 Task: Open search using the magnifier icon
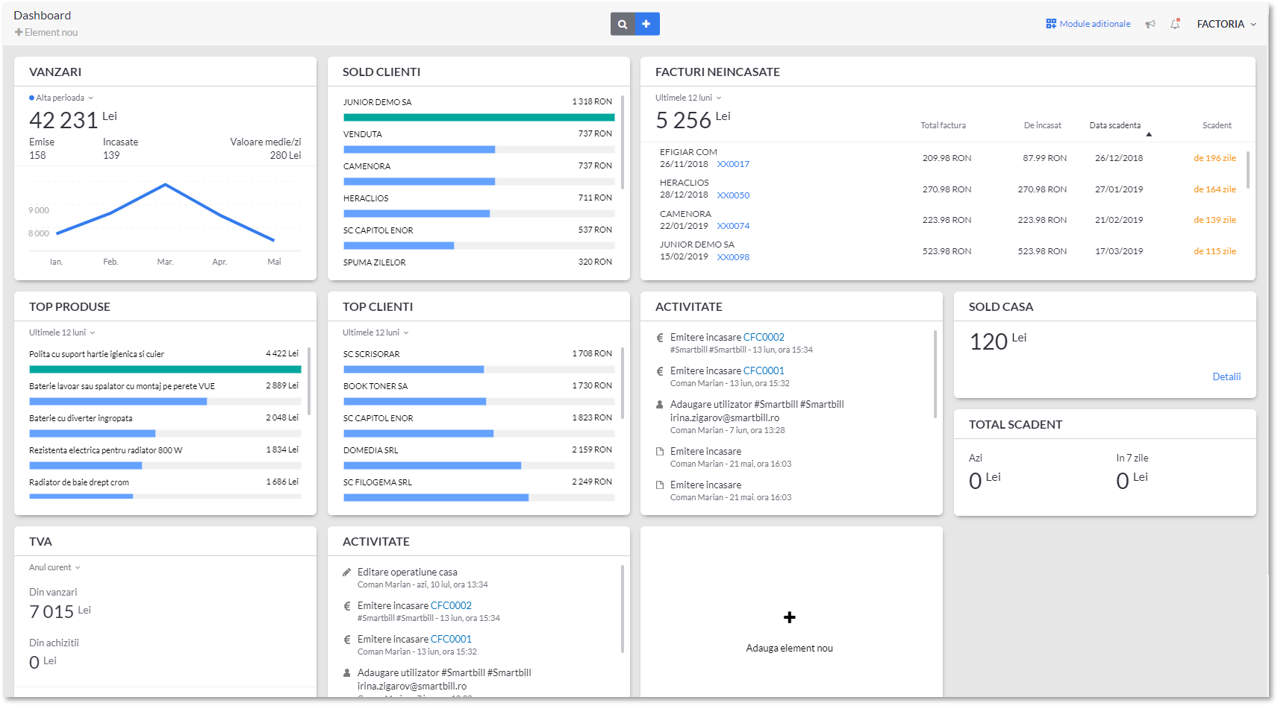point(621,23)
